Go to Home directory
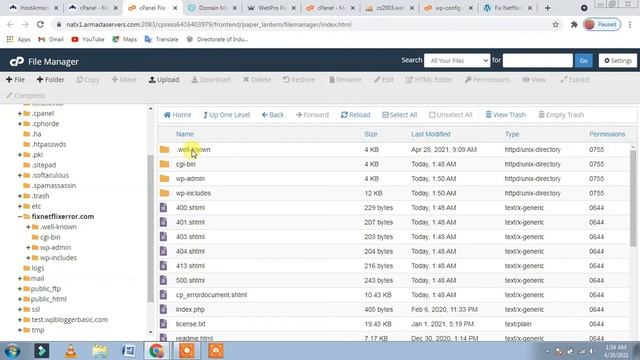The height and width of the screenshot is (360, 640). pyautogui.click(x=177, y=115)
